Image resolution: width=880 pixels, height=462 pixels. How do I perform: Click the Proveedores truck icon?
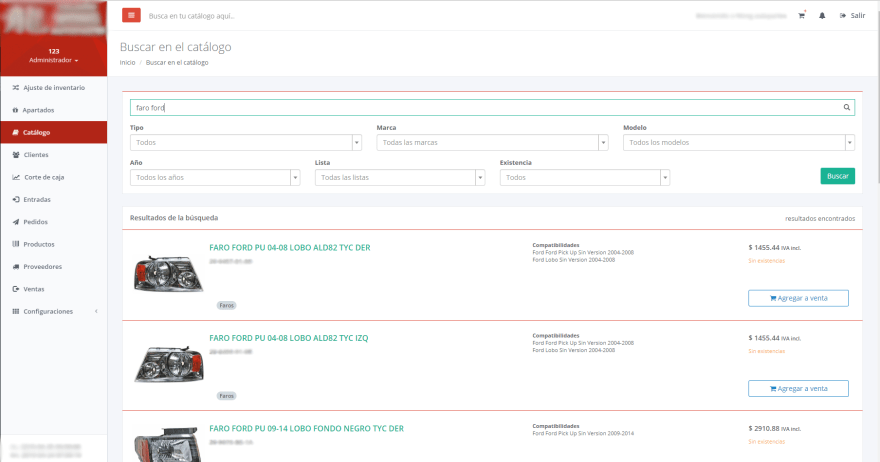pos(16,267)
